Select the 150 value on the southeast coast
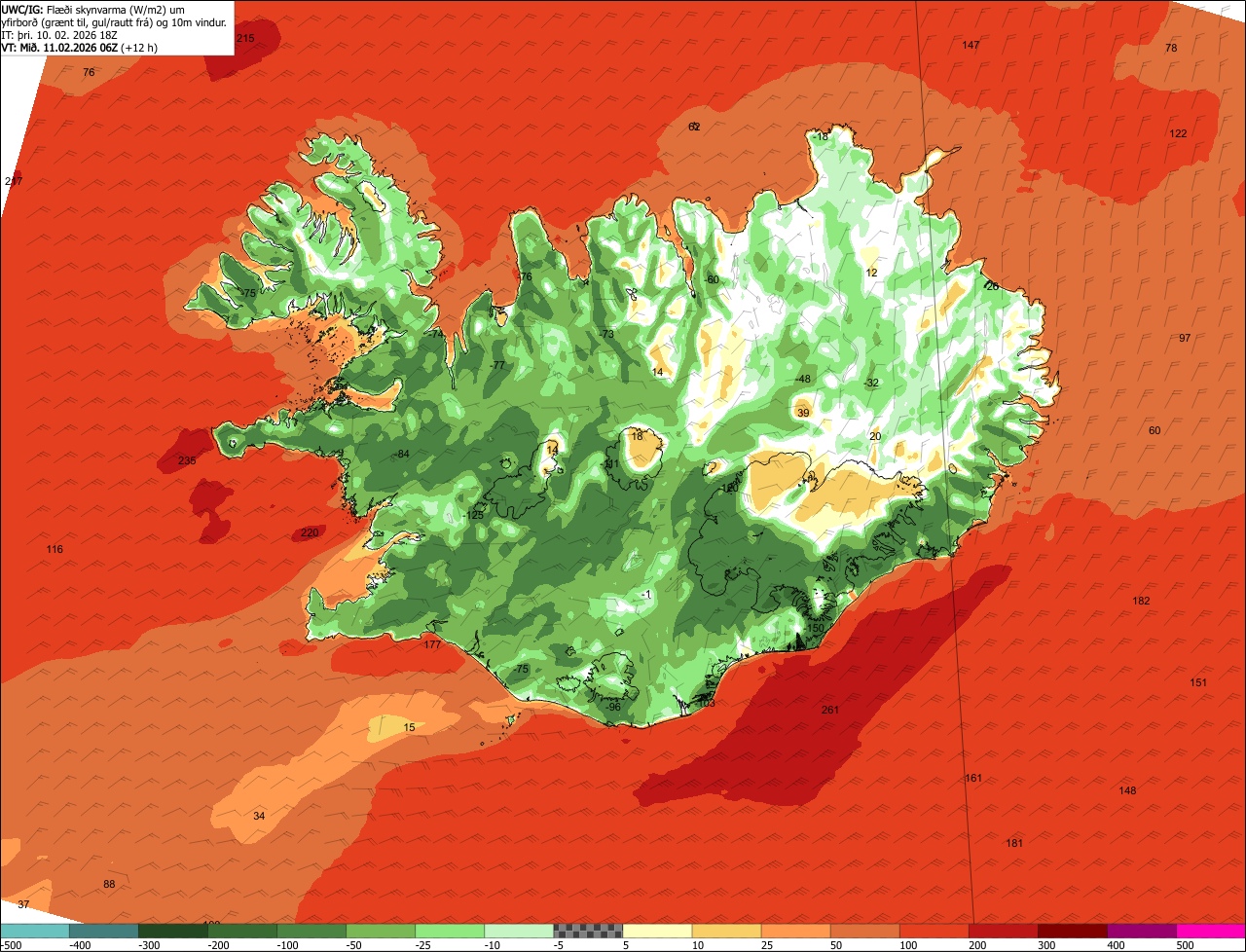Viewport: 1246px width, 952px height. point(816,628)
